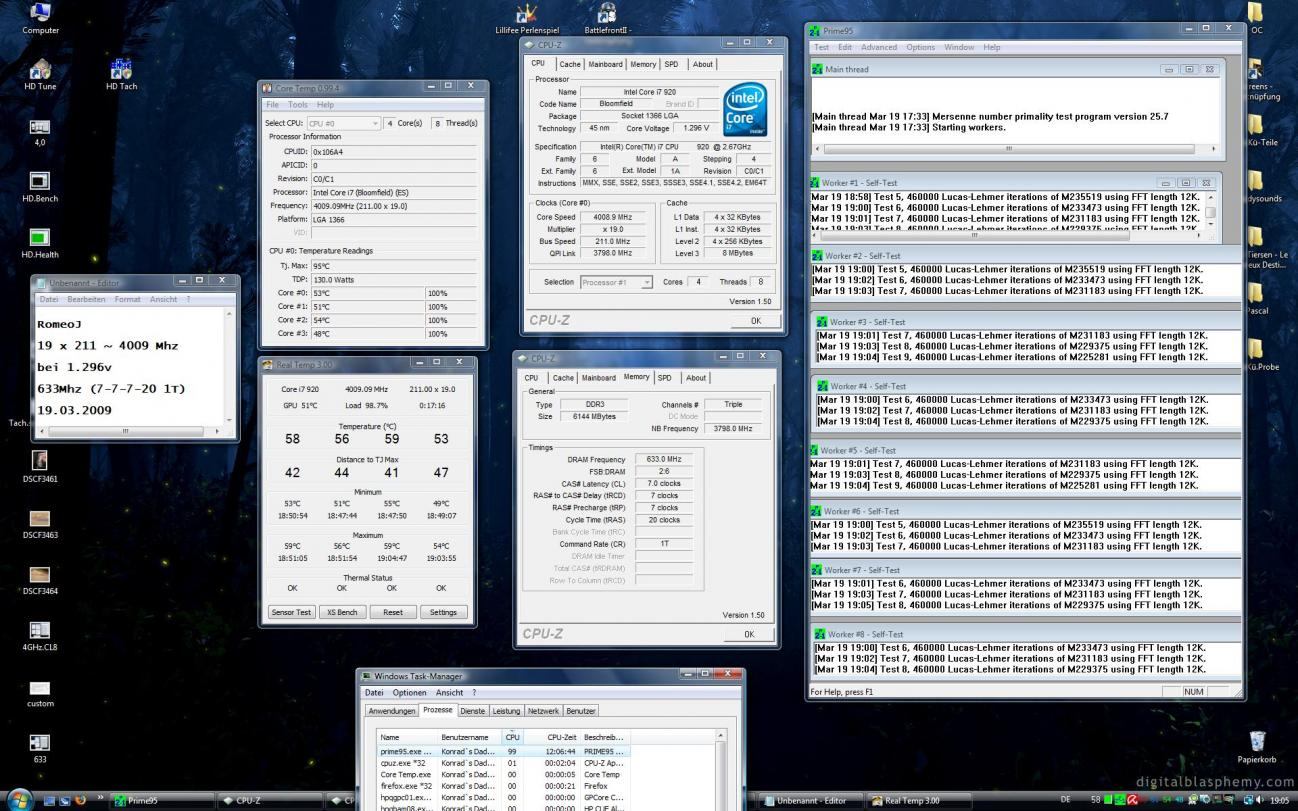This screenshot has height=811, width=1298.
Task: Click OK in CPU-Z memory timings window
Action: click(749, 634)
